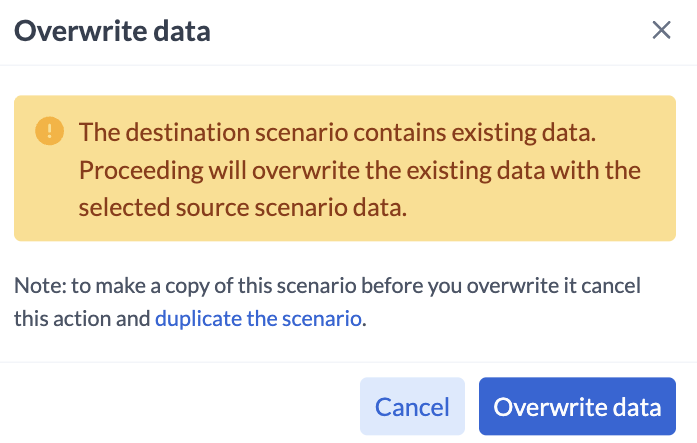Click the empty footer area left of Cancel
The width and height of the screenshot is (697, 443).
(x=180, y=407)
